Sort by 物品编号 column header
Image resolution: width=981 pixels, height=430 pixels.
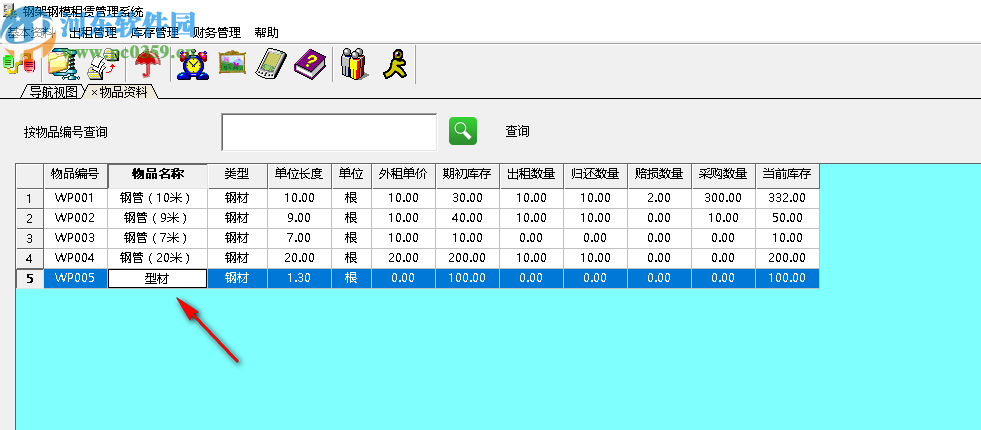(x=75, y=175)
